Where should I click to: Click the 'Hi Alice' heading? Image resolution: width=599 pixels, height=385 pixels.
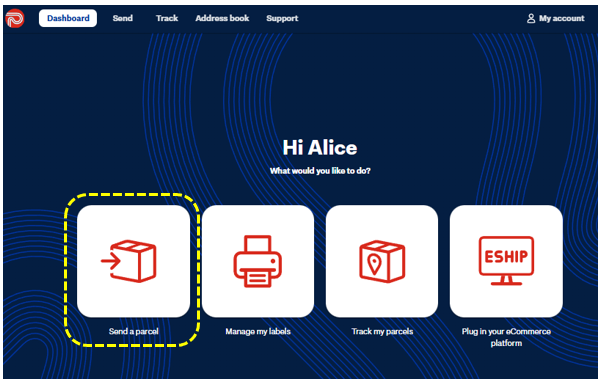click(x=320, y=147)
